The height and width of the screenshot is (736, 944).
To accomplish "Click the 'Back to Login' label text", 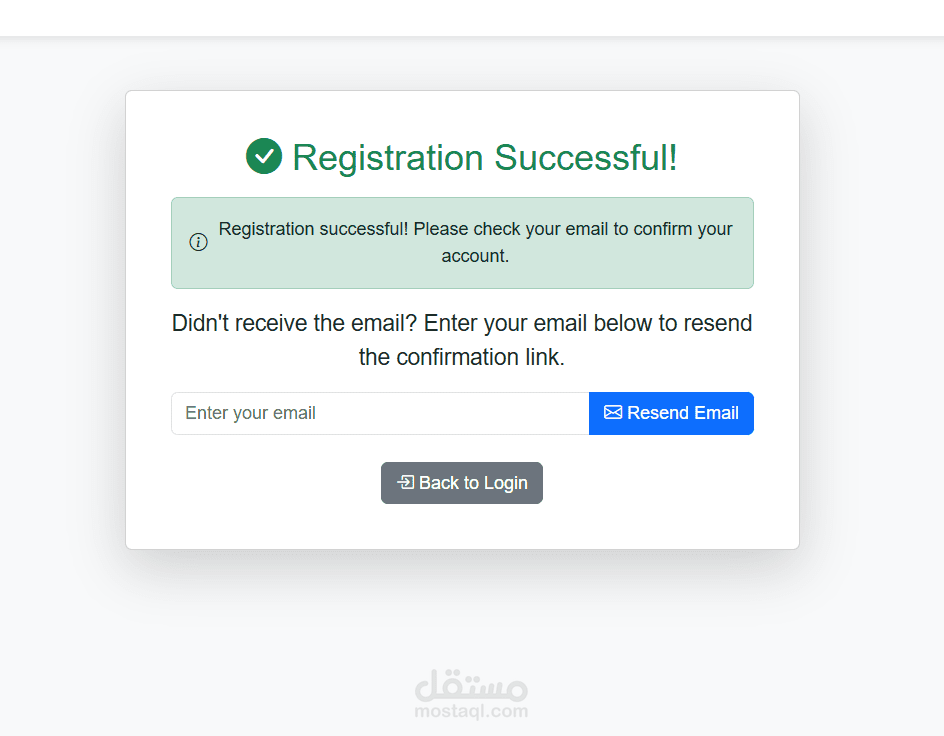I will (473, 483).
